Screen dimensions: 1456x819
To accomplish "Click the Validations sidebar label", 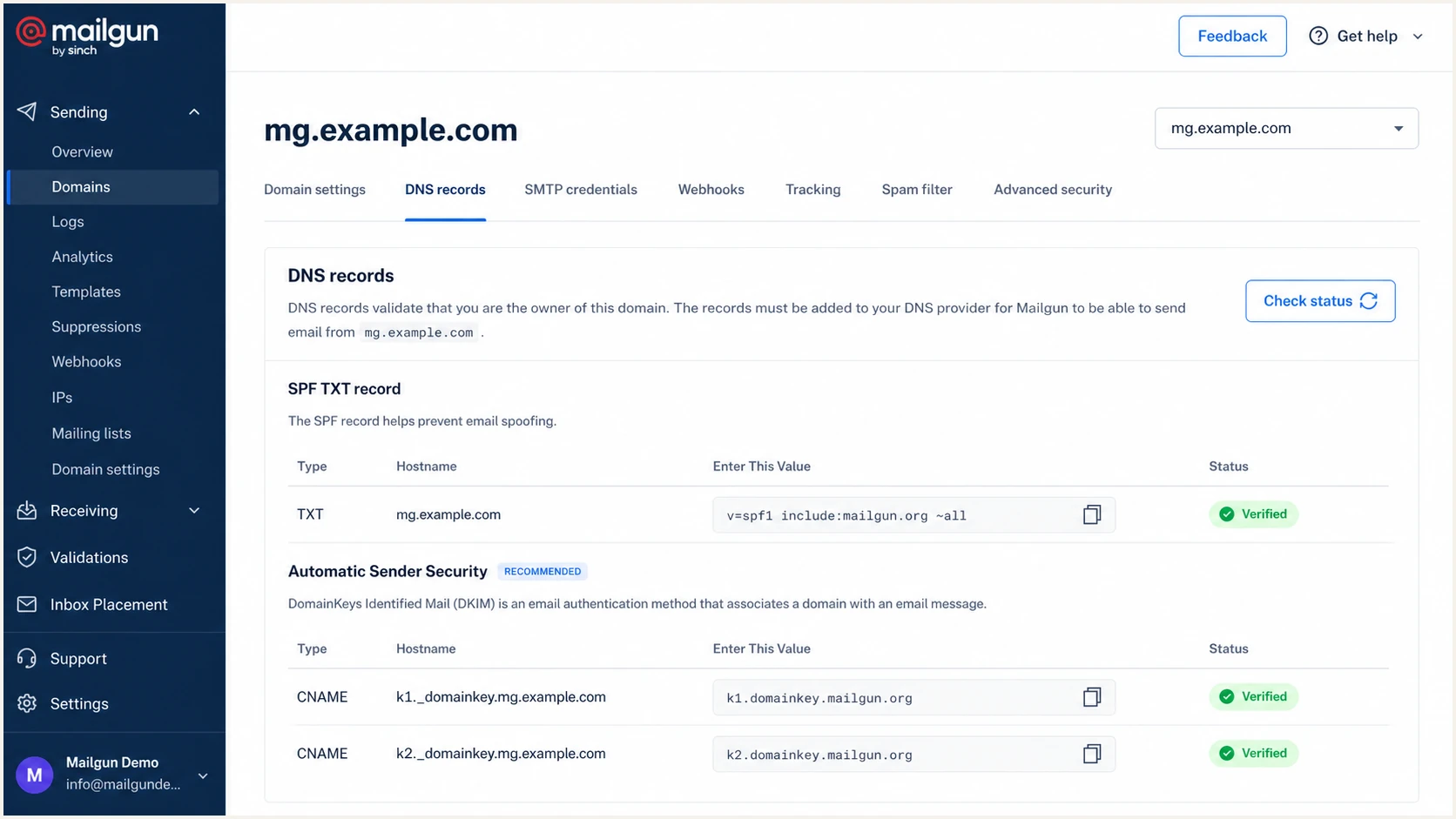I will (x=89, y=557).
